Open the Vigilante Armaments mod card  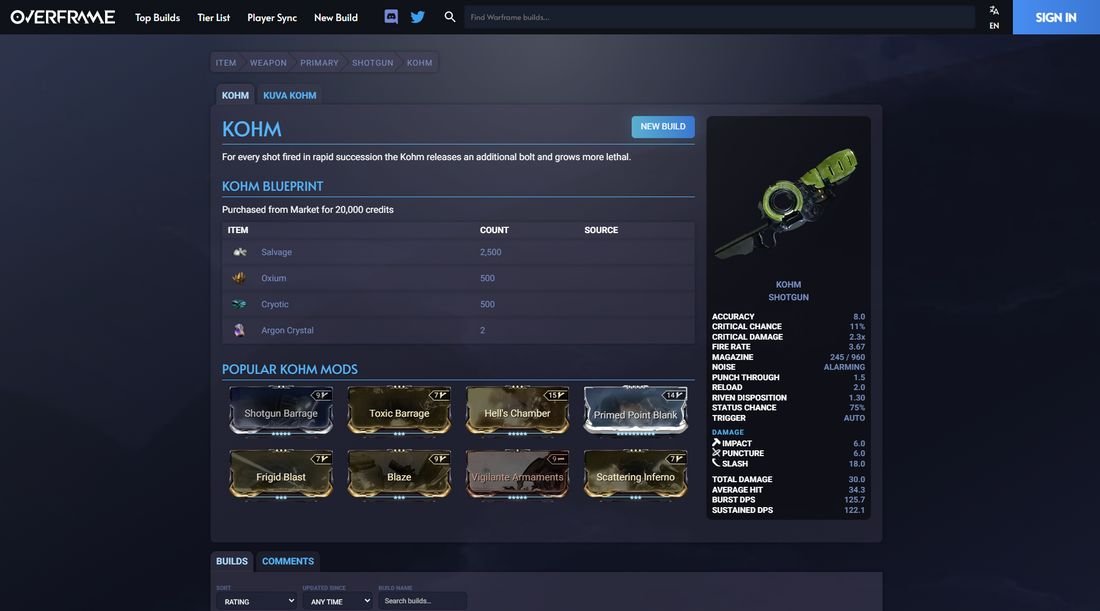coord(517,474)
